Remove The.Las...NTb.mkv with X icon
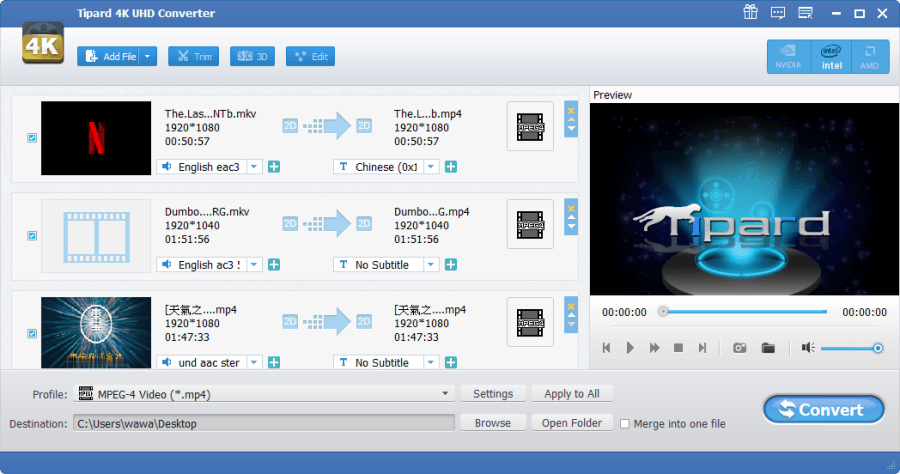The height and width of the screenshot is (474, 900). pos(571,111)
